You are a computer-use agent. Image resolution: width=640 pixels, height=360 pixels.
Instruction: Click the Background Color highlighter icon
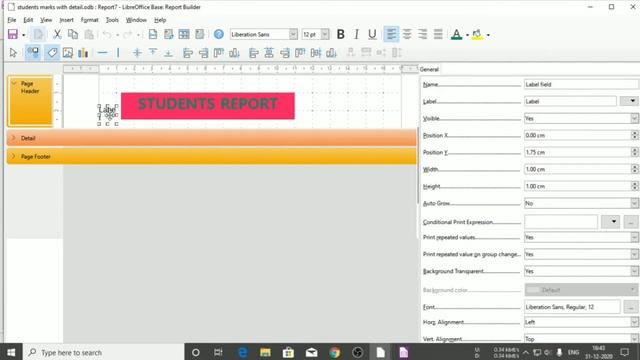point(477,34)
